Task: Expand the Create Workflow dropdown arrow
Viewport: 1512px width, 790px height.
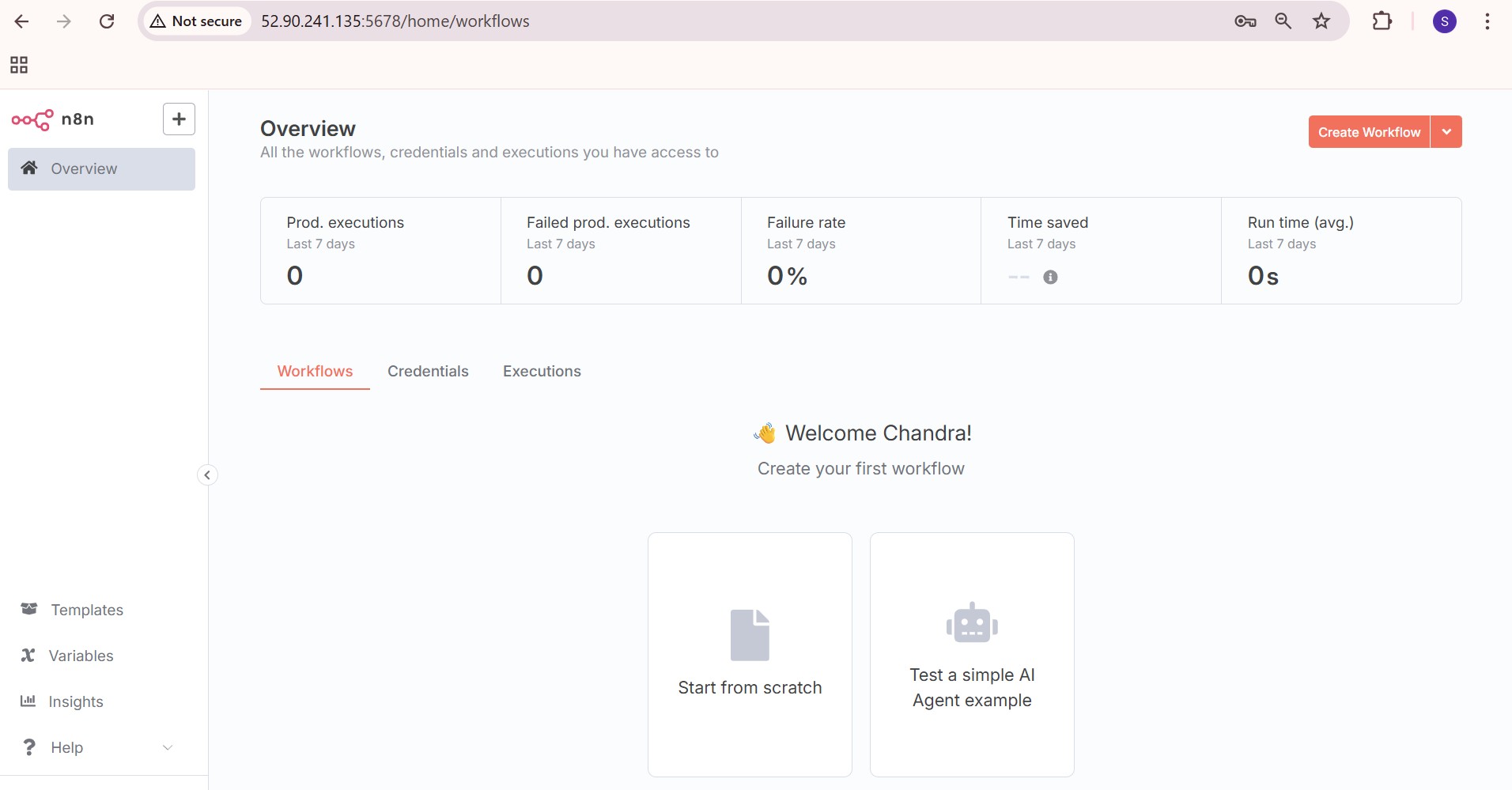Action: 1446,132
